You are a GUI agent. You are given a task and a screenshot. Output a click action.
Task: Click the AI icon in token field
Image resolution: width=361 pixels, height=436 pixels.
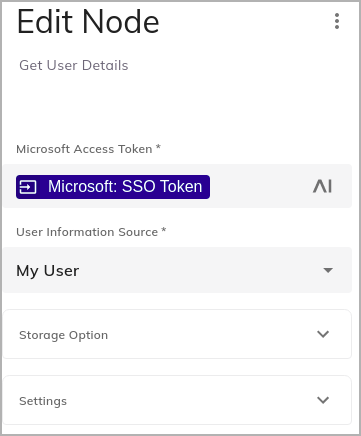coord(322,186)
